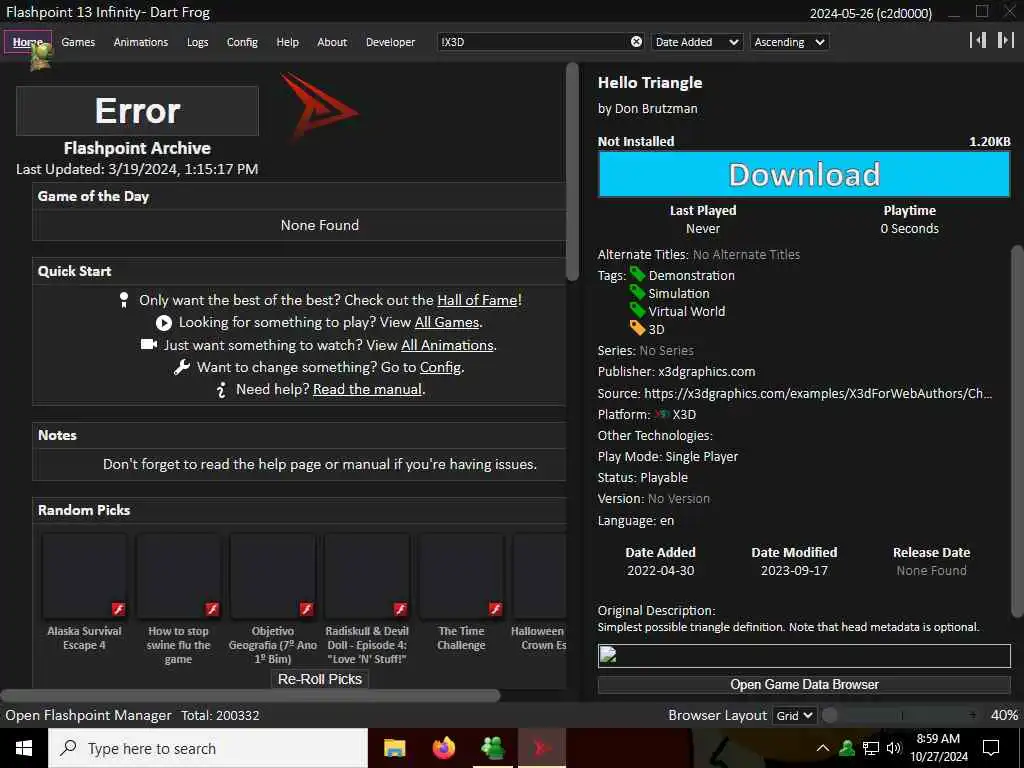Open the Browser Layout Grid dropdown
The image size is (1024, 768).
tap(794, 715)
